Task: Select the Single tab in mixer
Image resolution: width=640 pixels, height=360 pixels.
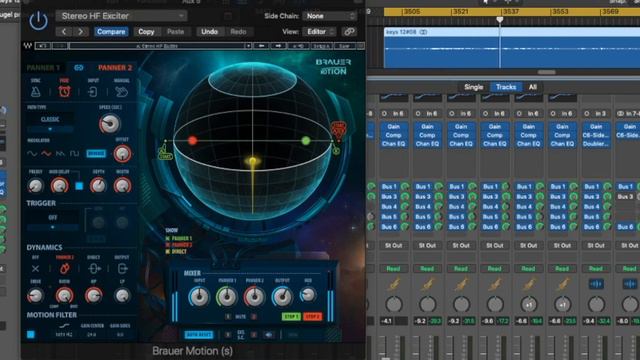Action: [473, 87]
